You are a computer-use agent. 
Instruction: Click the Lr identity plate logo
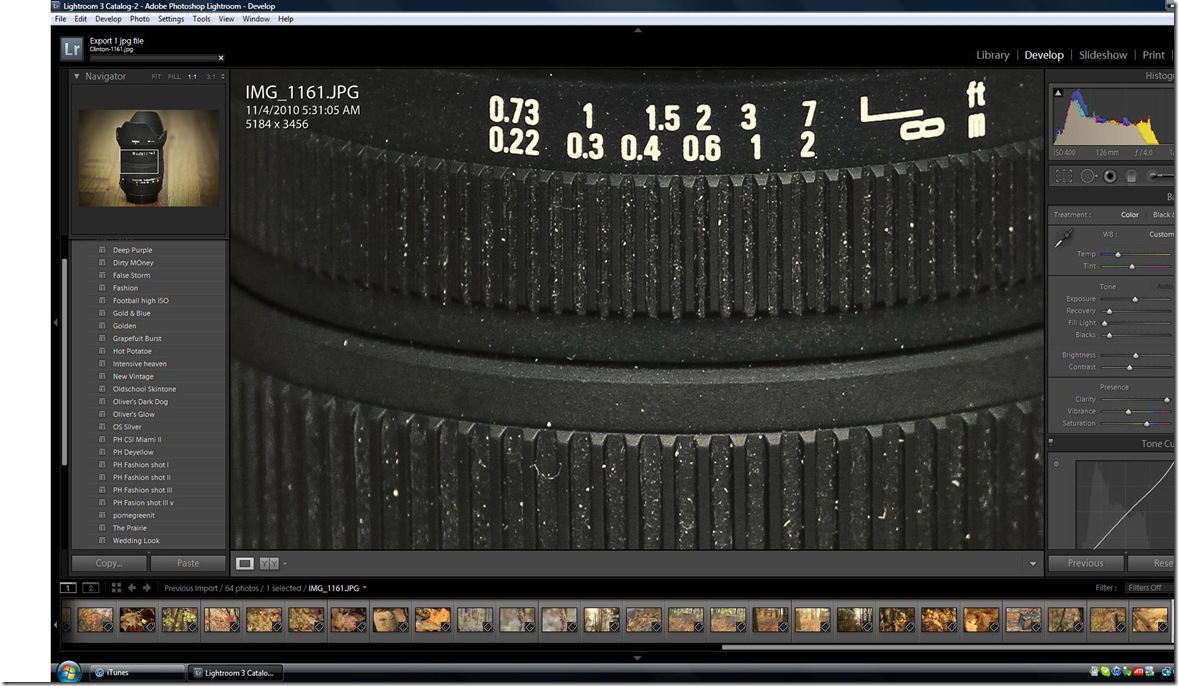(71, 49)
